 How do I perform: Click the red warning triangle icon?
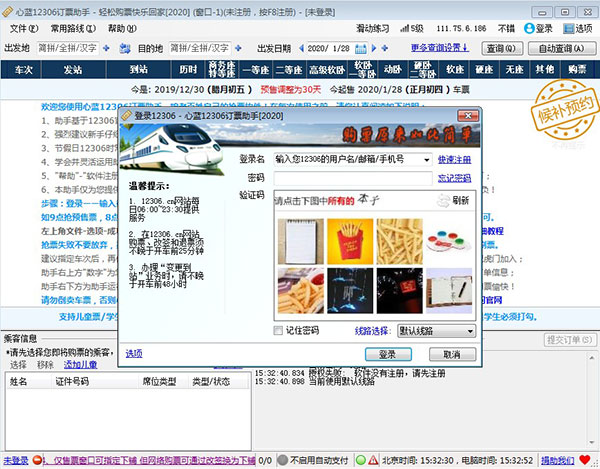pos(373,460)
